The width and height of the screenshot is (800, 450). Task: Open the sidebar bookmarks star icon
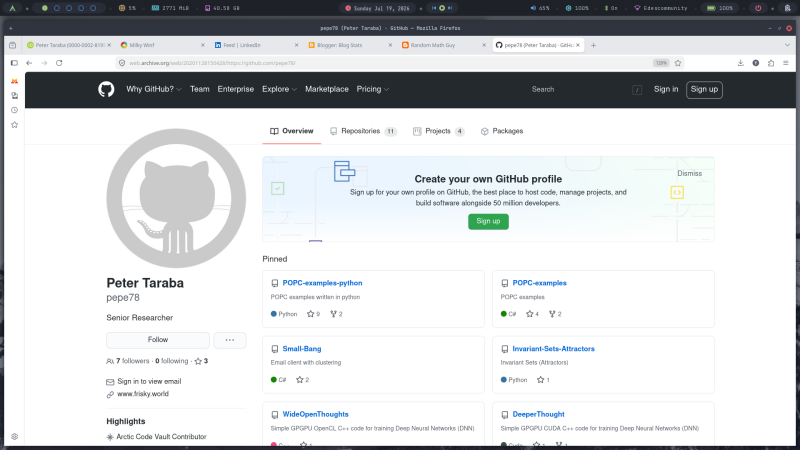14,124
